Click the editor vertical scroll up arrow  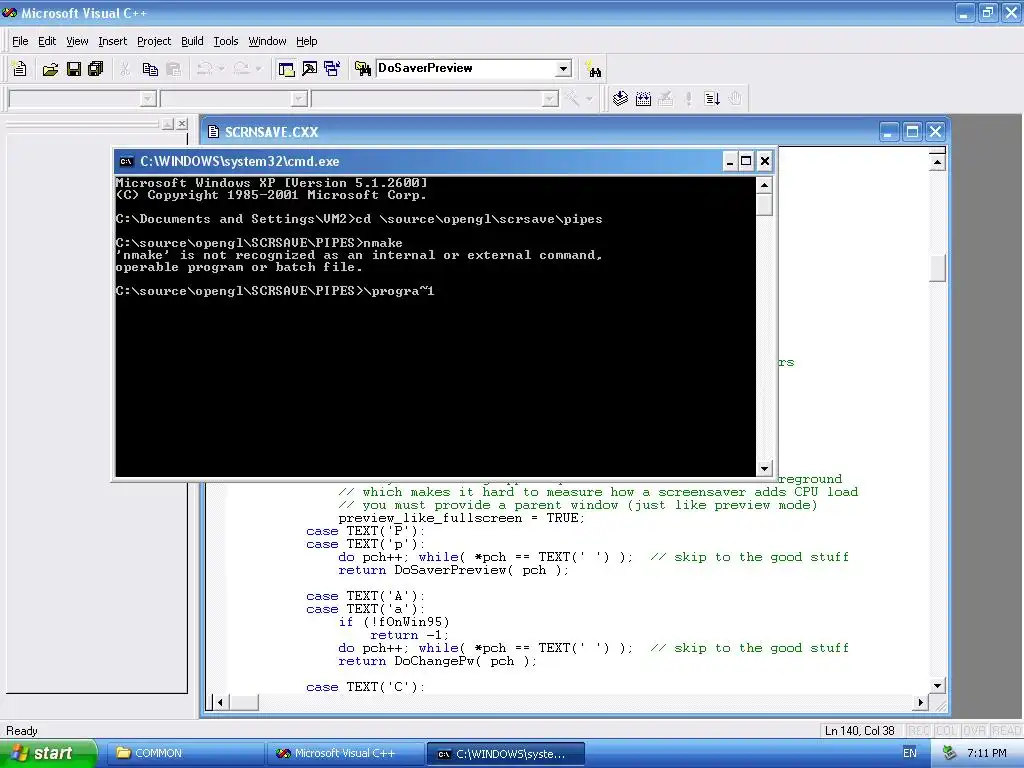[937, 161]
